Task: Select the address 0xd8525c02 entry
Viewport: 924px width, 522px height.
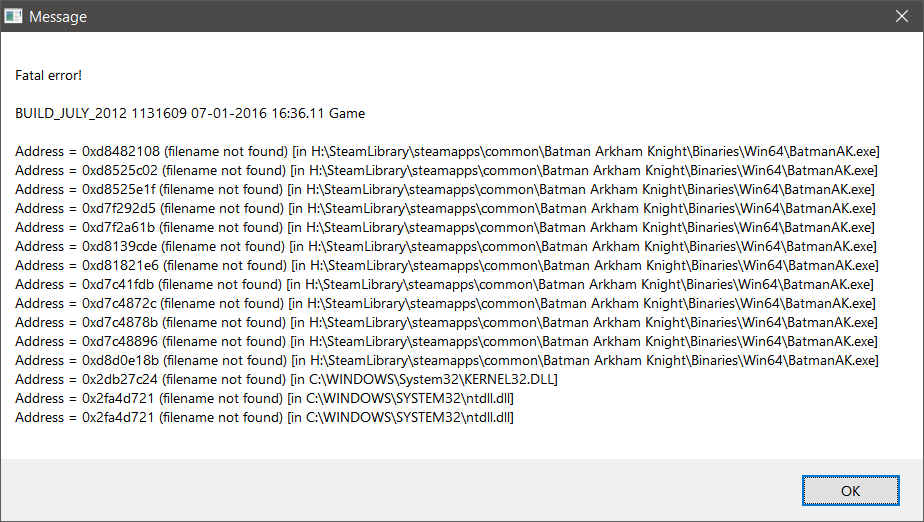Action: tap(445, 170)
